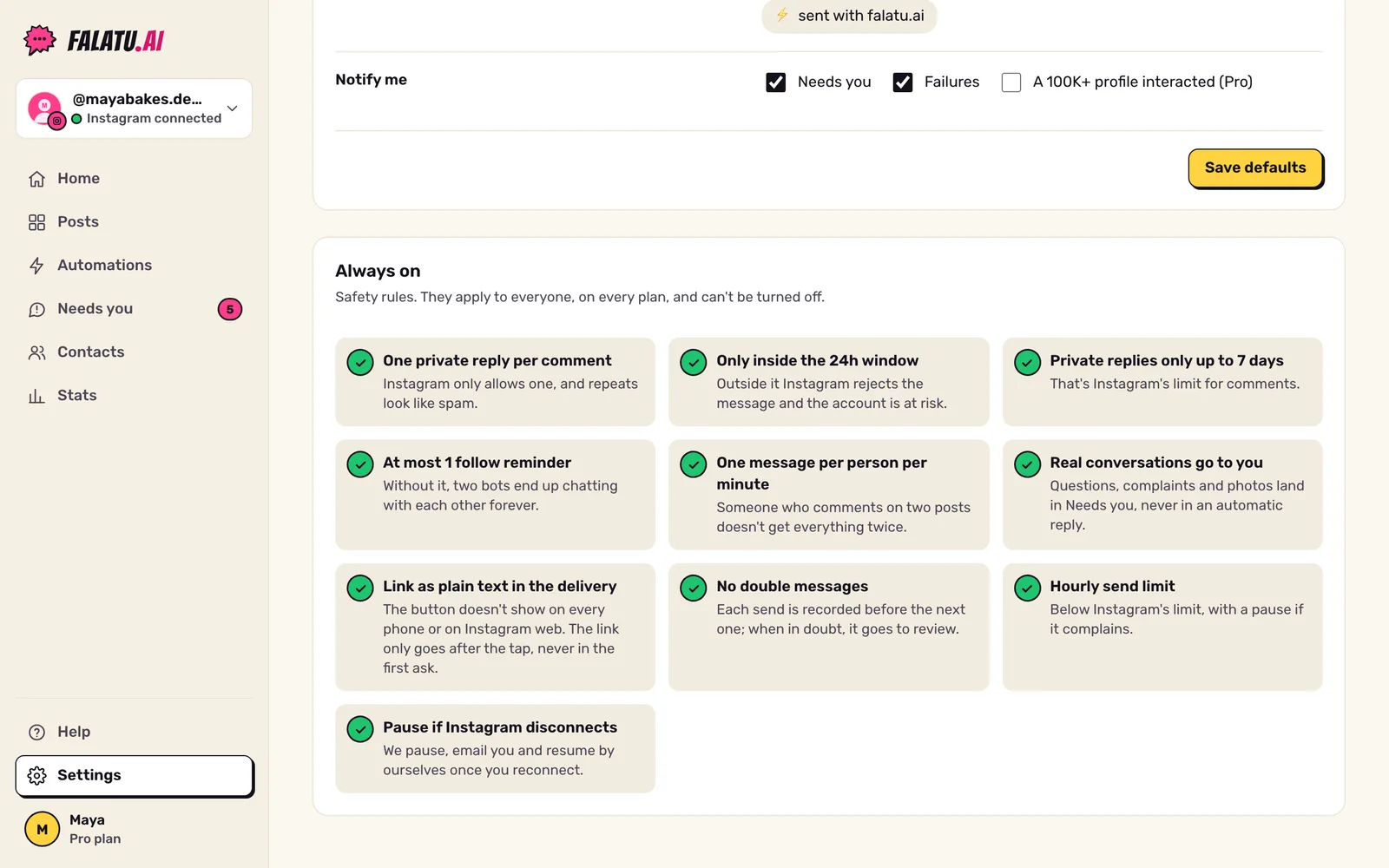Screen dimensions: 1389x868
Task: Click the Always on section heading
Action: (x=378, y=271)
